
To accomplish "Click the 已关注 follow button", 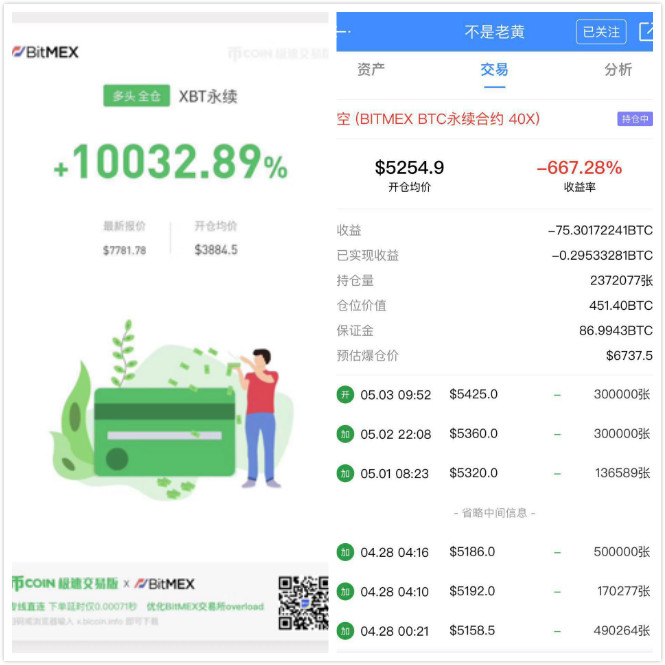I will click(x=601, y=32).
